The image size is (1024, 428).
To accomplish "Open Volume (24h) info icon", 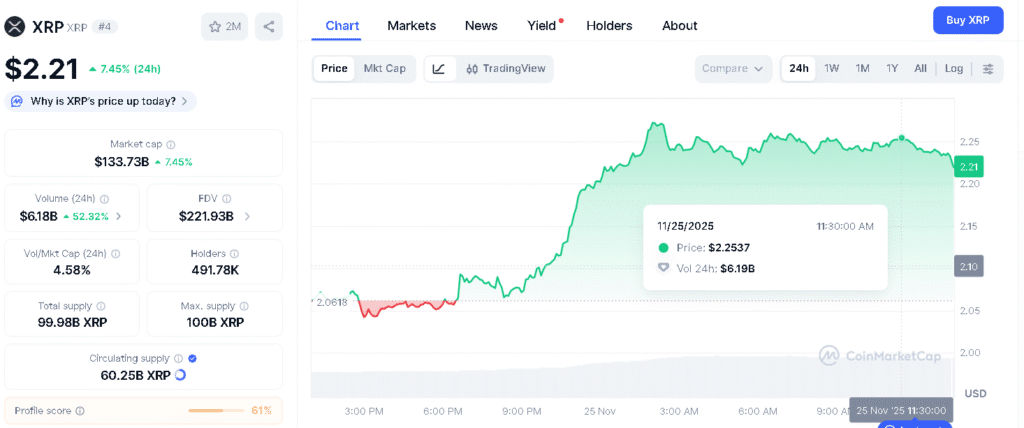I will 104,199.
